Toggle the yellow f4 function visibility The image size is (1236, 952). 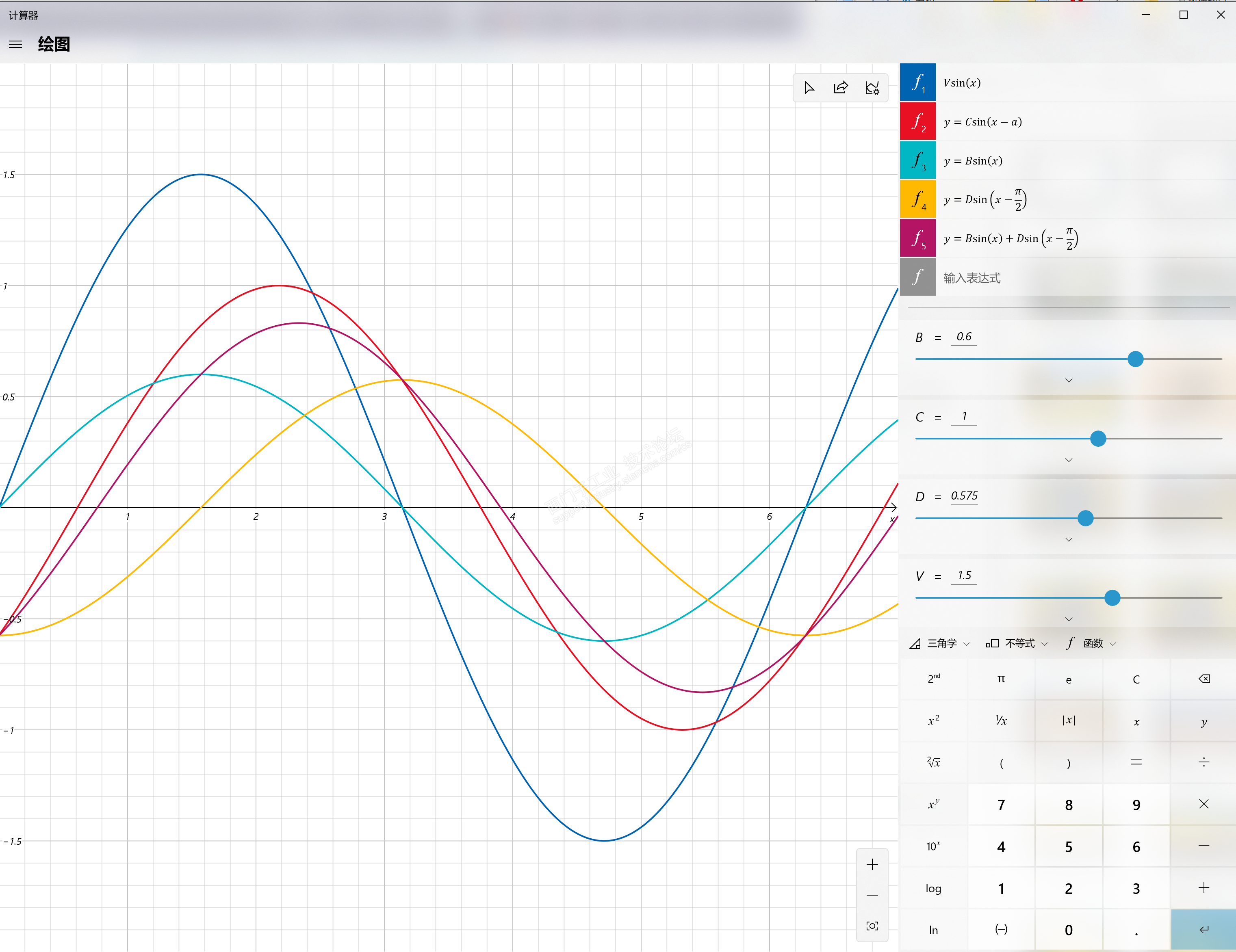(x=917, y=199)
